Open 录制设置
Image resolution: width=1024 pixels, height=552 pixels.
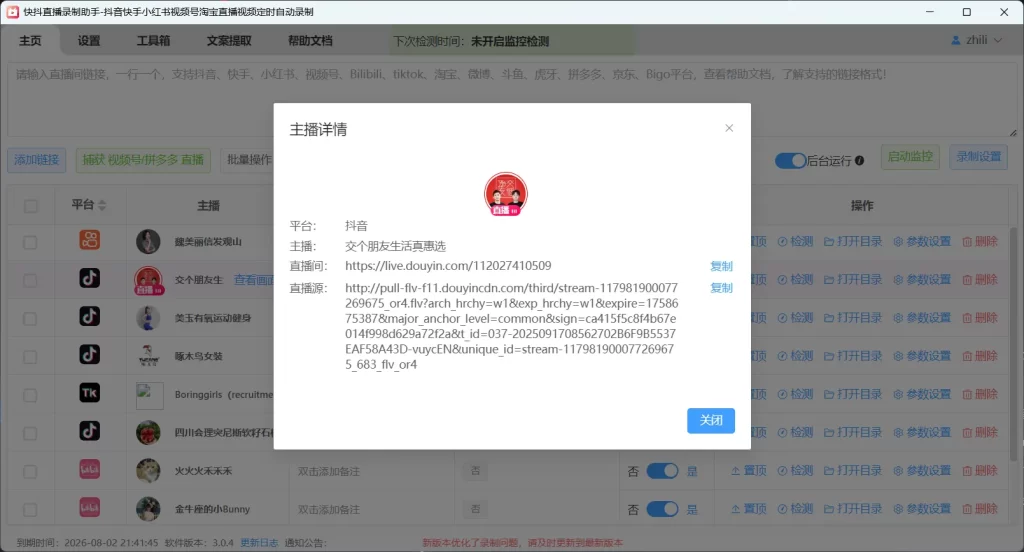[x=978, y=157]
